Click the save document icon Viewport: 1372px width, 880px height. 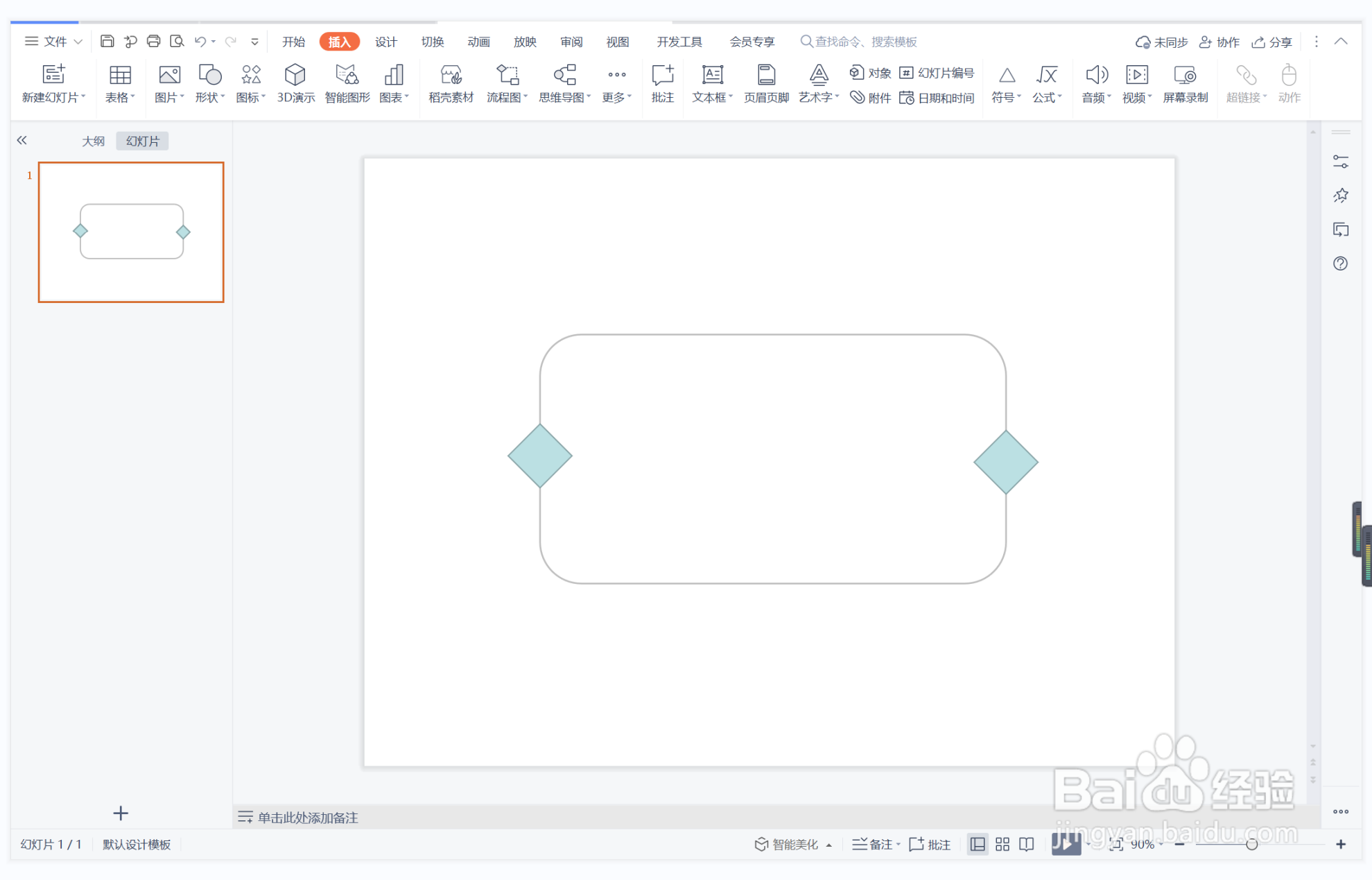point(107,42)
